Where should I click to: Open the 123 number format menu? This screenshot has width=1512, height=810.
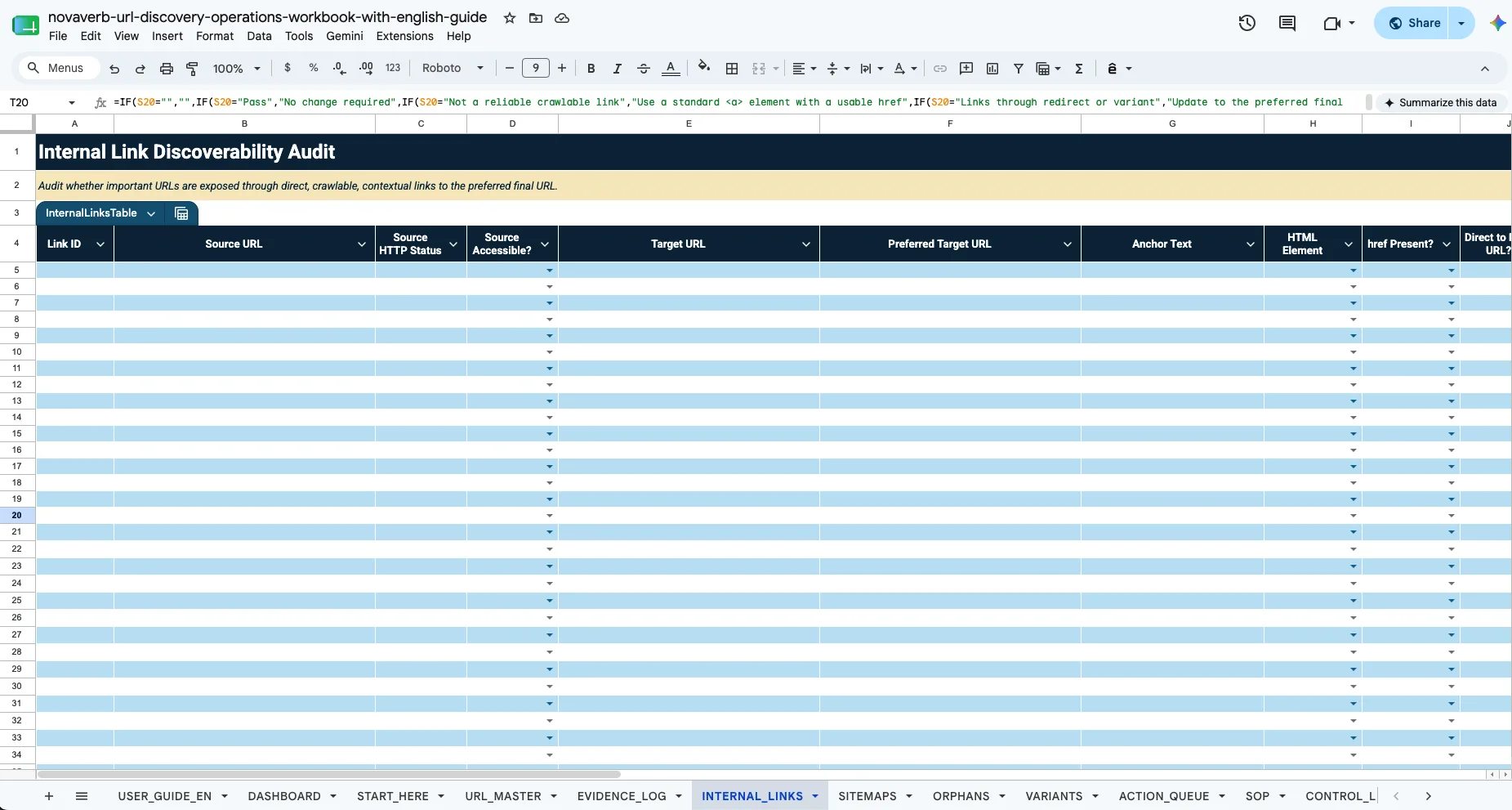point(393,69)
